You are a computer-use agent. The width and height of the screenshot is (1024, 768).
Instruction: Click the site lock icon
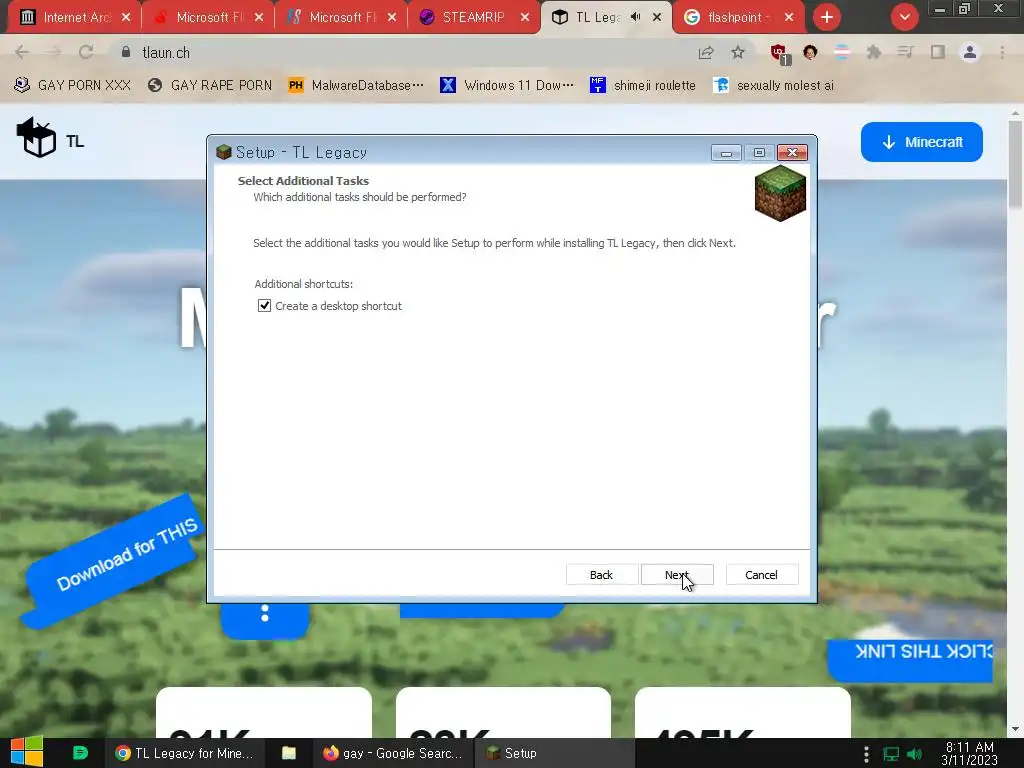click(x=126, y=52)
